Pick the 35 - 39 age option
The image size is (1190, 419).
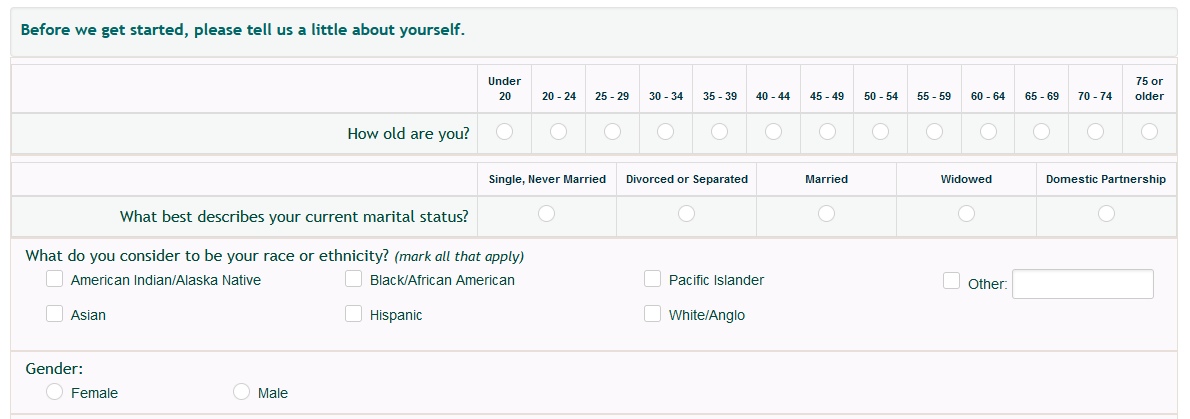pos(720,131)
